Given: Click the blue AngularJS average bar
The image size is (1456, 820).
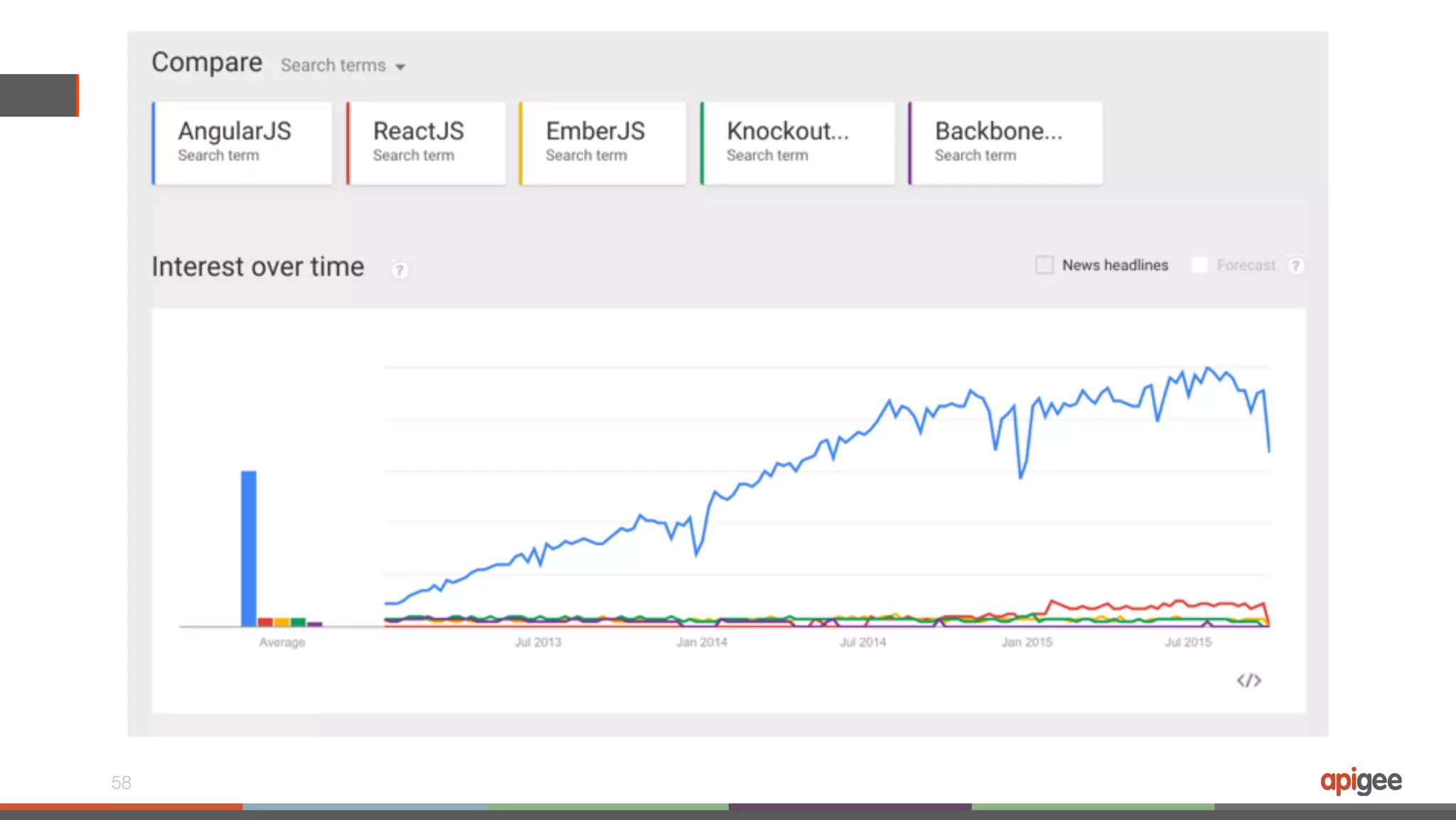Looking at the screenshot, I should tap(249, 548).
